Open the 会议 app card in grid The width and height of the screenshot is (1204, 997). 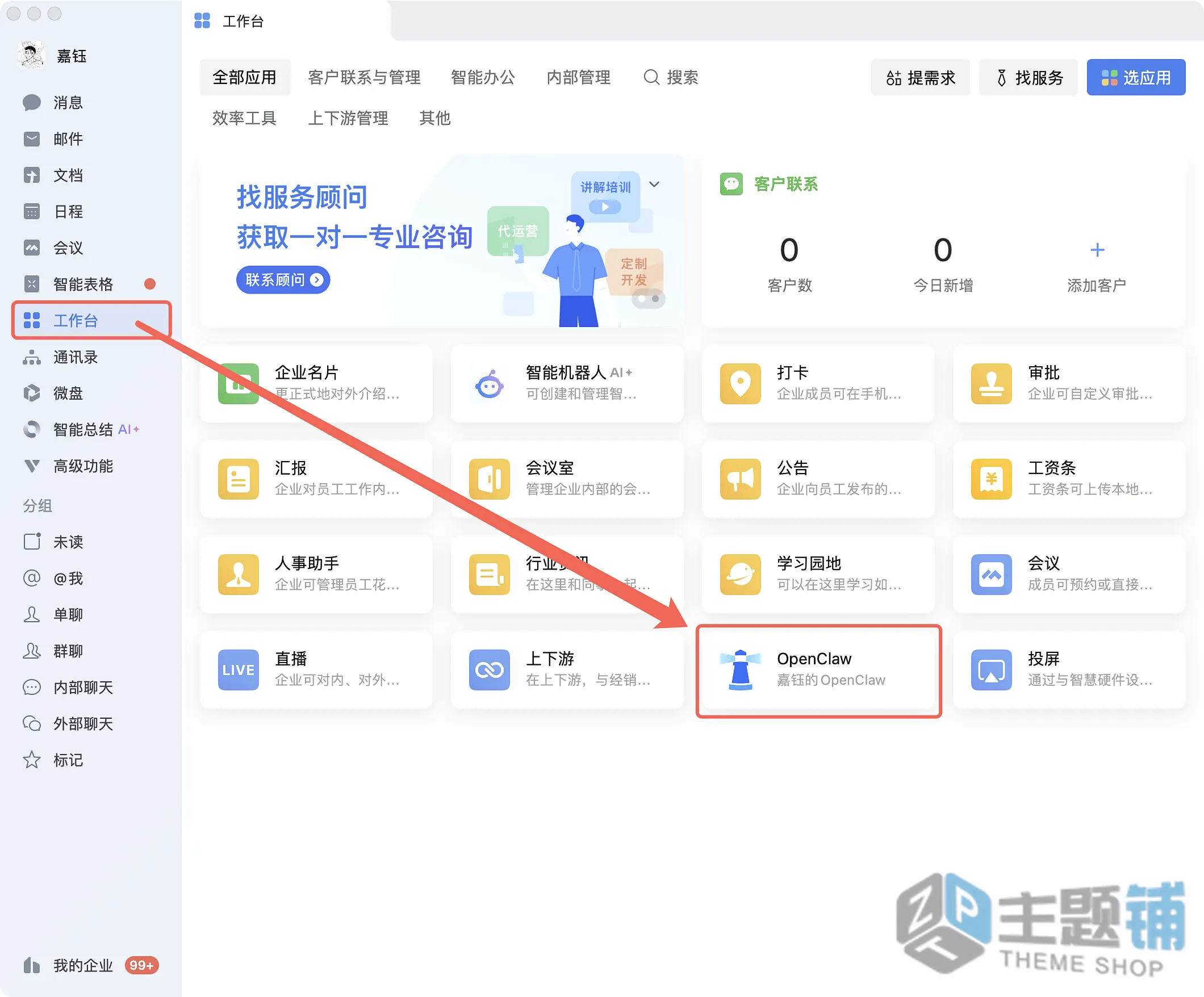(1069, 574)
